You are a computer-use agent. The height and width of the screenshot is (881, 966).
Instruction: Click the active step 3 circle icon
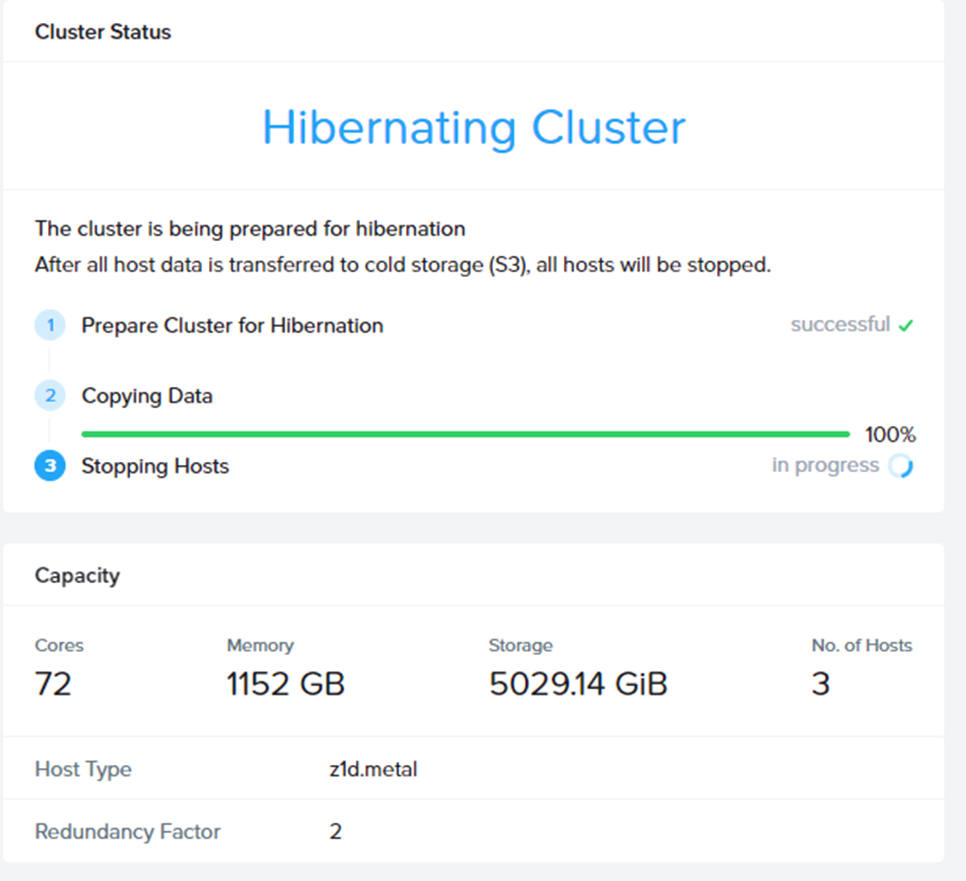(50, 466)
